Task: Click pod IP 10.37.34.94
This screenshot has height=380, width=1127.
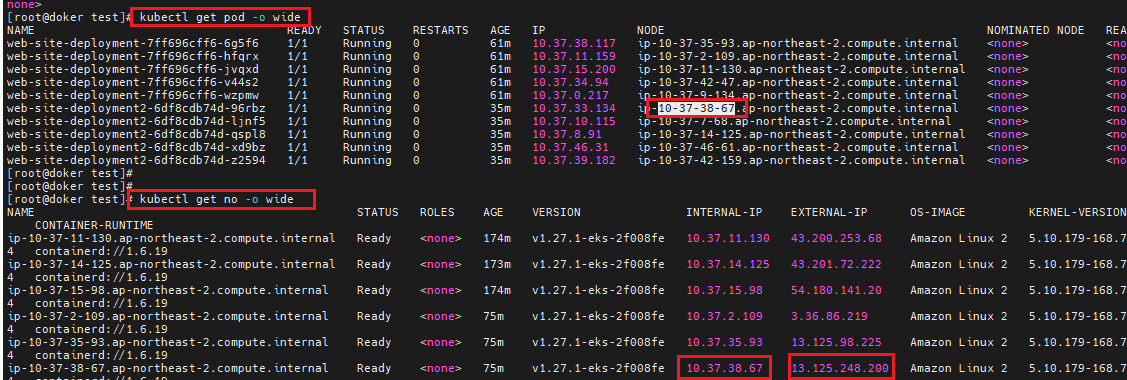Action: point(571,82)
